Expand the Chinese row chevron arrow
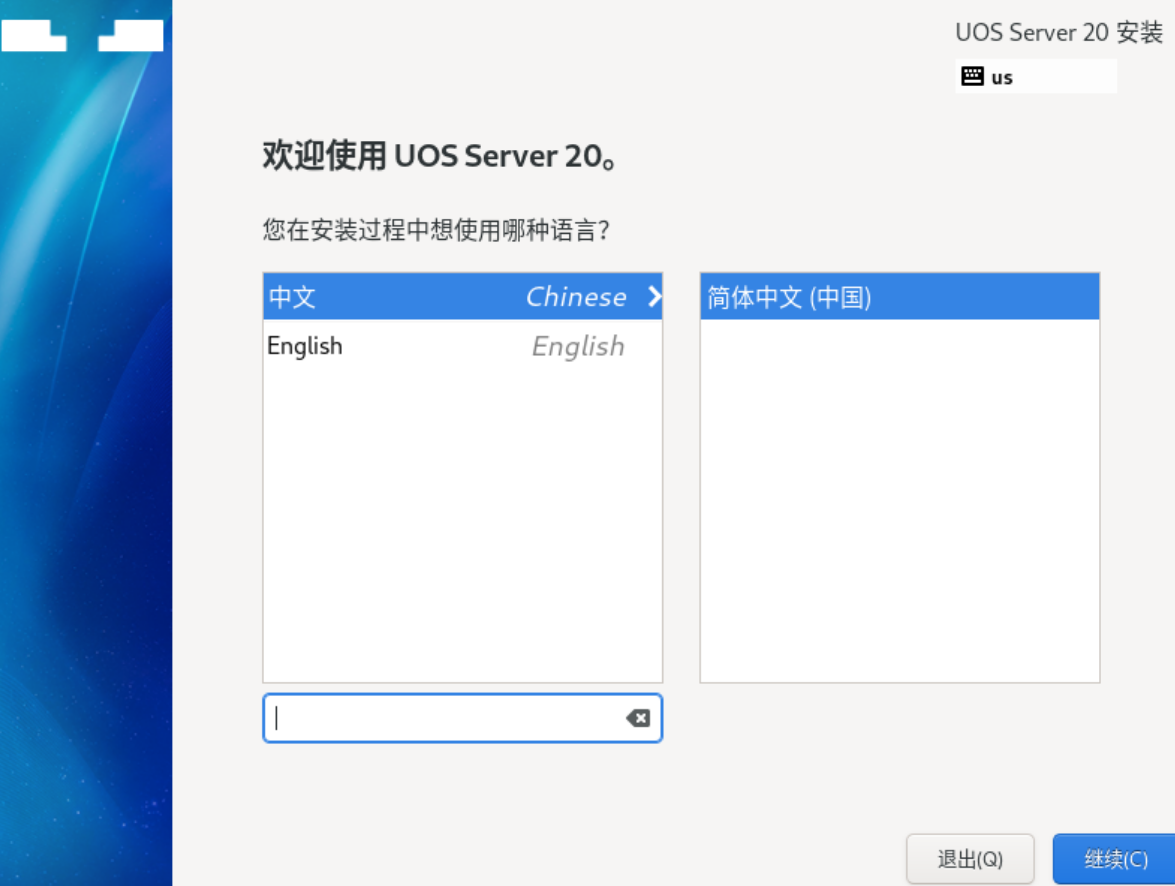Image resolution: width=1175 pixels, height=886 pixels. [654, 296]
